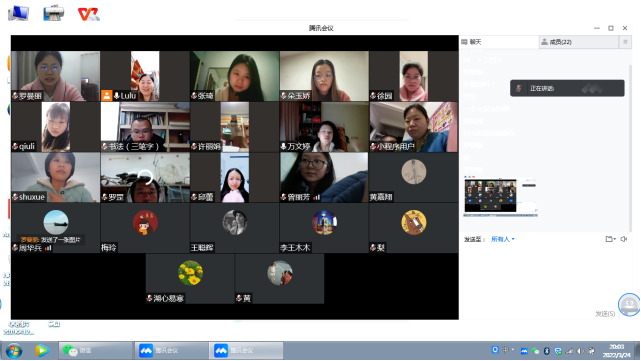Open the shared screenshot image in chat

coord(501,196)
